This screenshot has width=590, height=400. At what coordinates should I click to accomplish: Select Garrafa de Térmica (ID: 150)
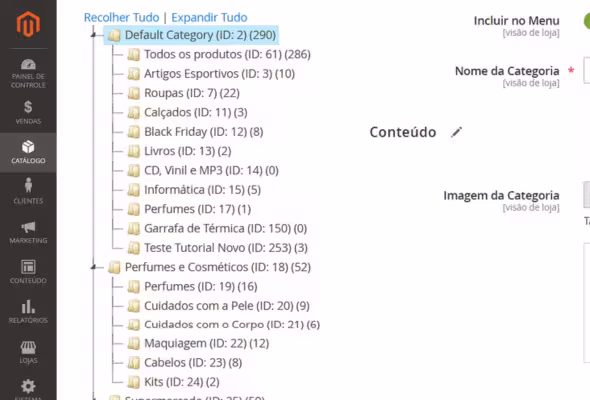[225, 228]
